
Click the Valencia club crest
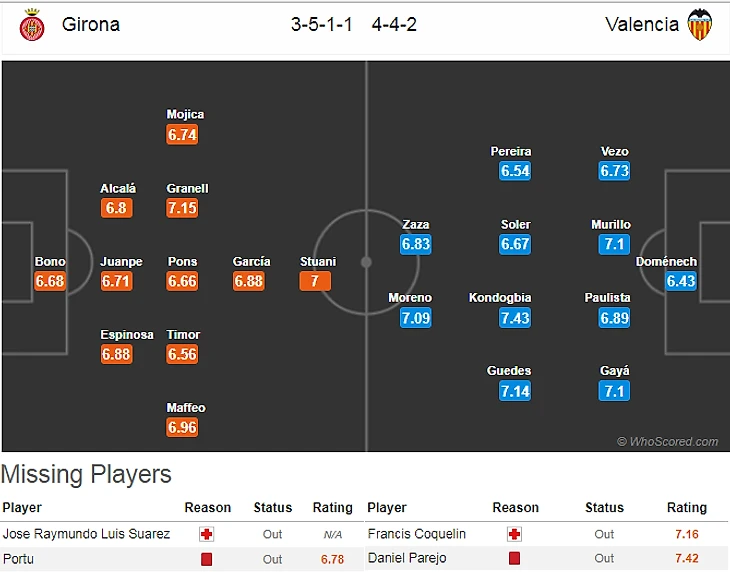pyautogui.click(x=699, y=24)
